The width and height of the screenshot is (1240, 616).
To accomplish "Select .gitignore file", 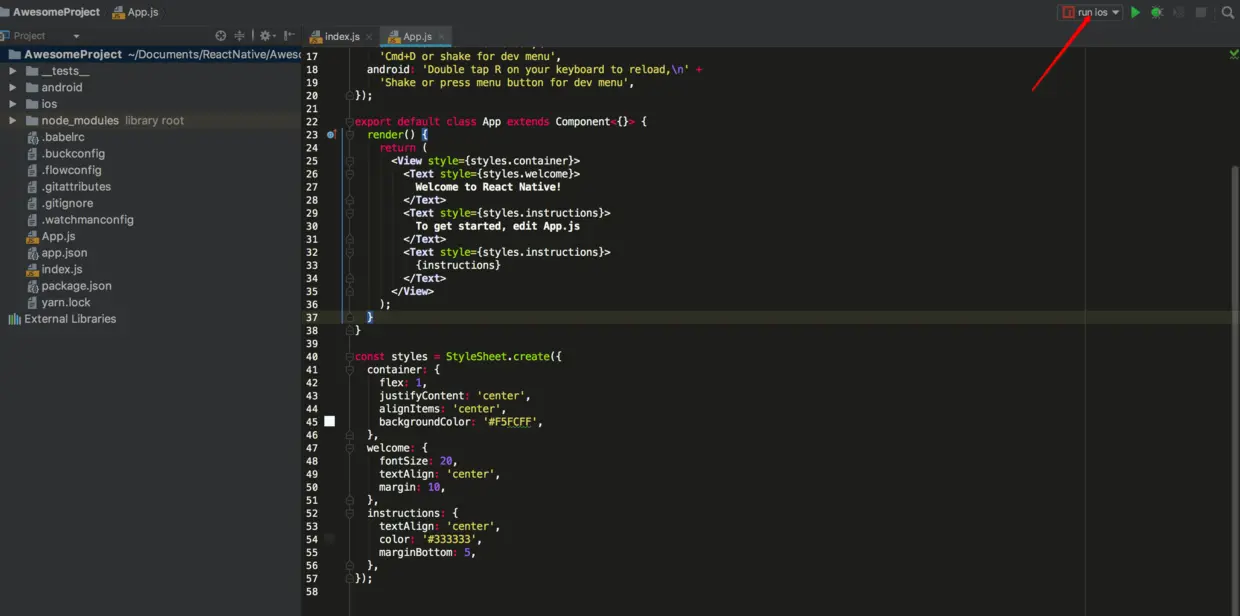I will 67,203.
